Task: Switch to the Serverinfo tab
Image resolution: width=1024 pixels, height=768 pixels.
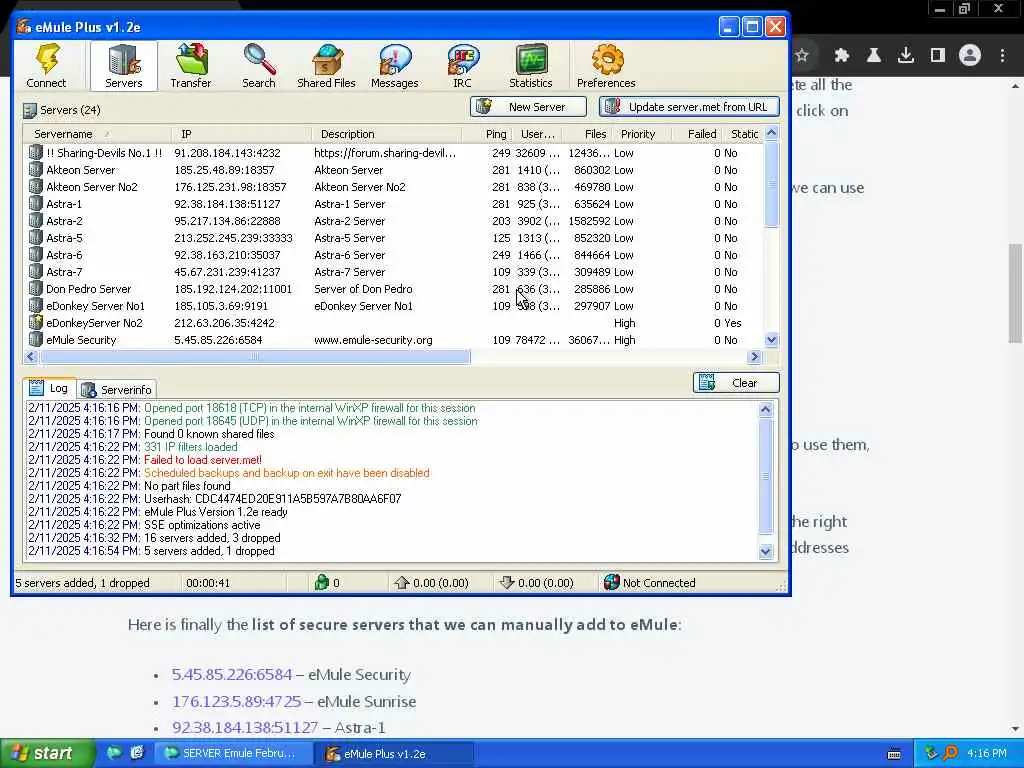Action: point(117,390)
